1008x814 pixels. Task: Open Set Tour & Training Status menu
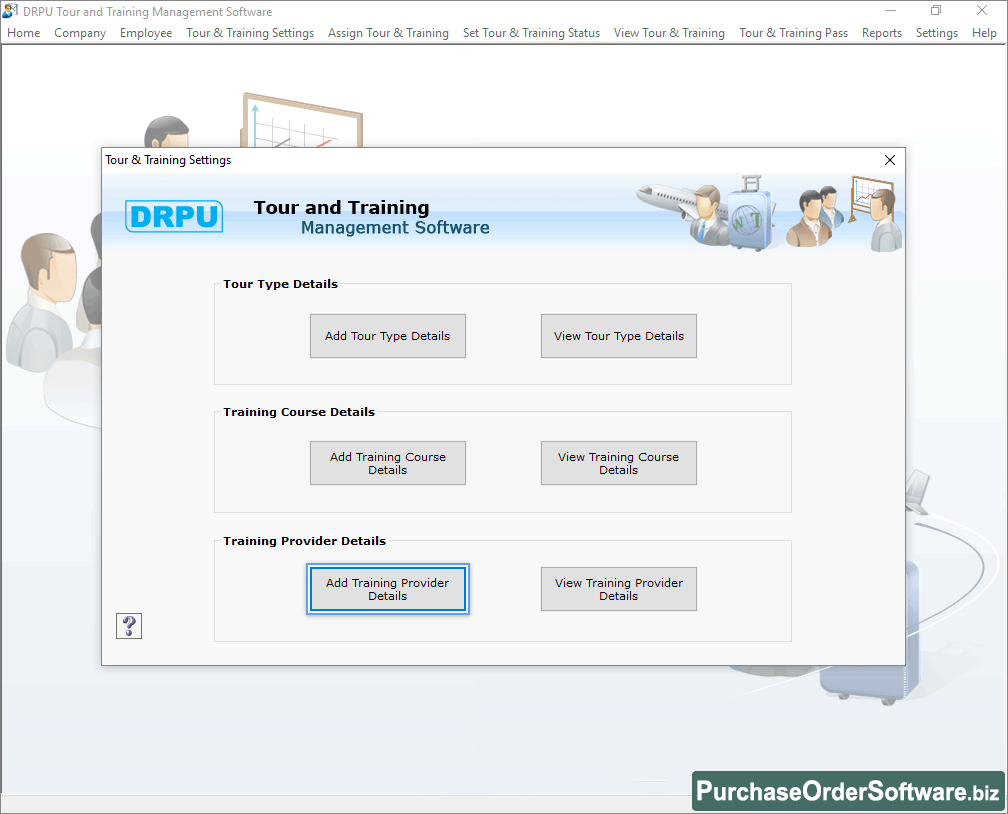[x=531, y=33]
